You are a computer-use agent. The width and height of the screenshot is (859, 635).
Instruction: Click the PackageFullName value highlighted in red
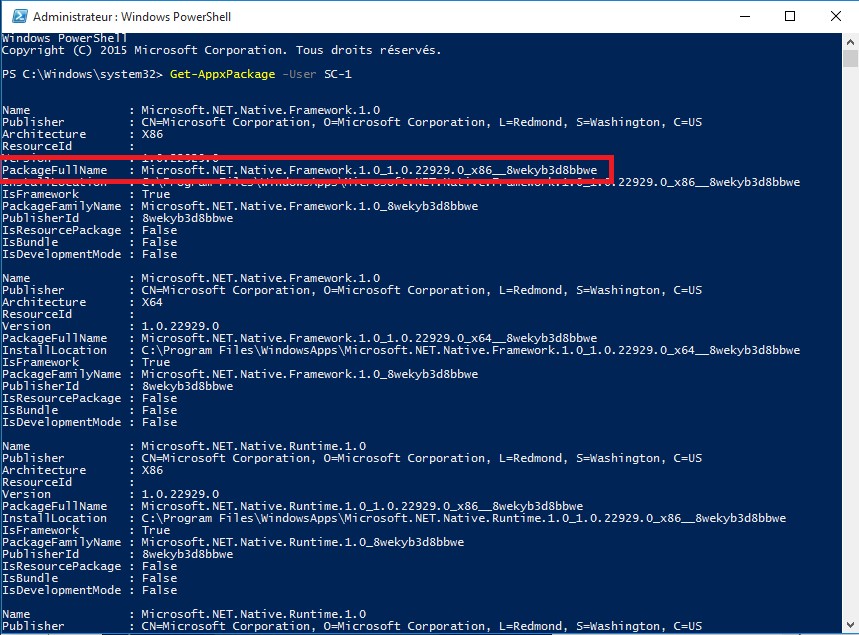[369, 170]
